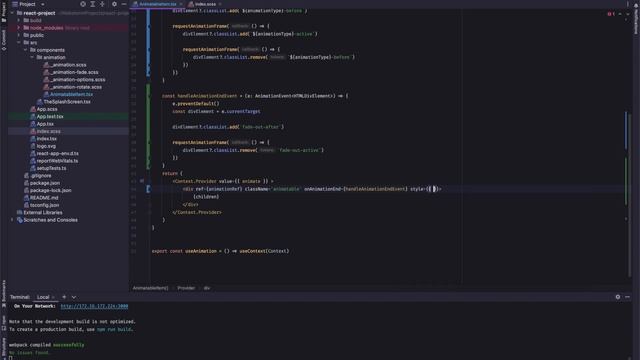
Task: Select AnimatableItem.tsx in project tree
Action: pos(71,94)
